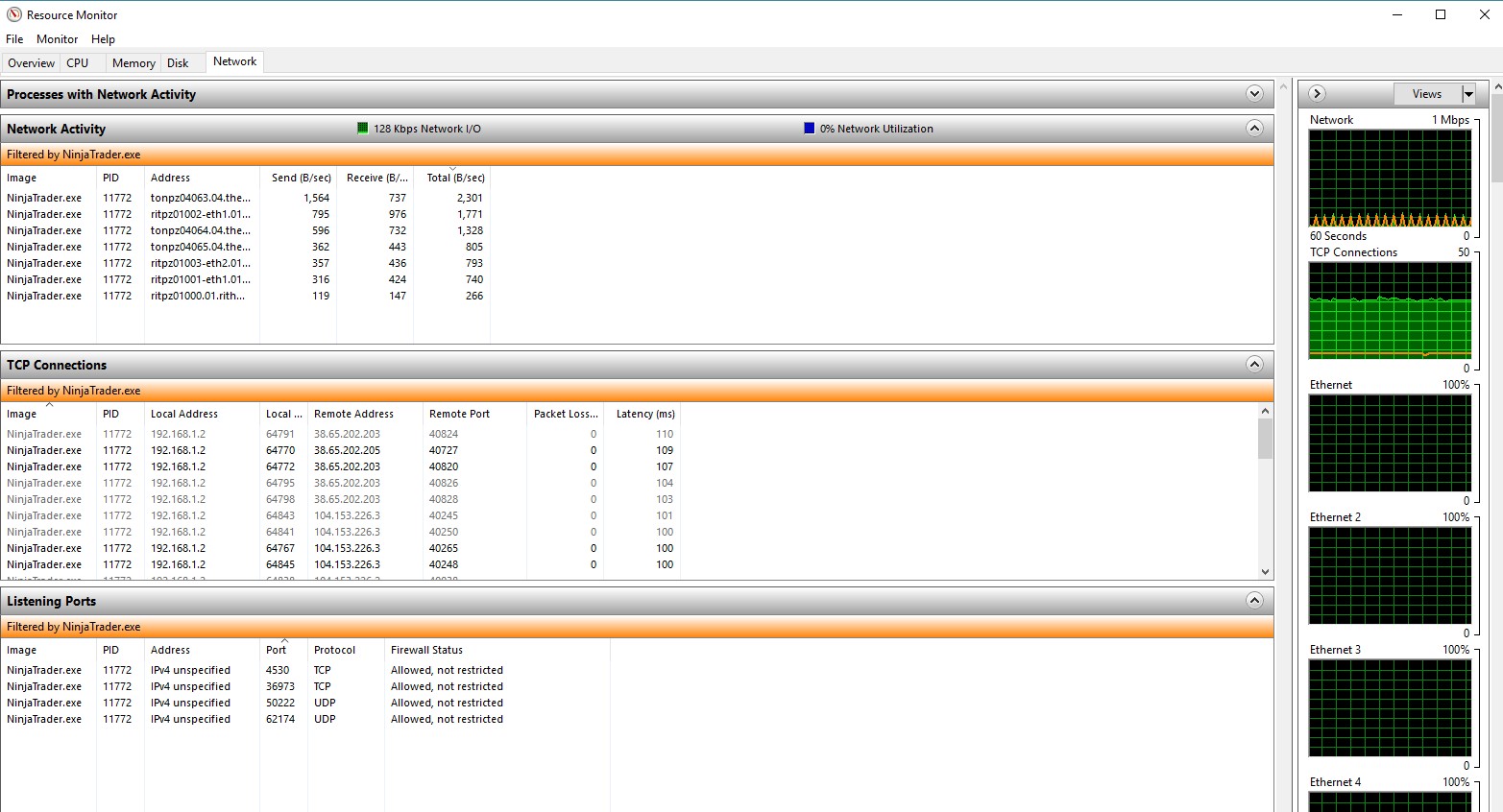Open the File menu
1503x812 pixels.
(14, 39)
